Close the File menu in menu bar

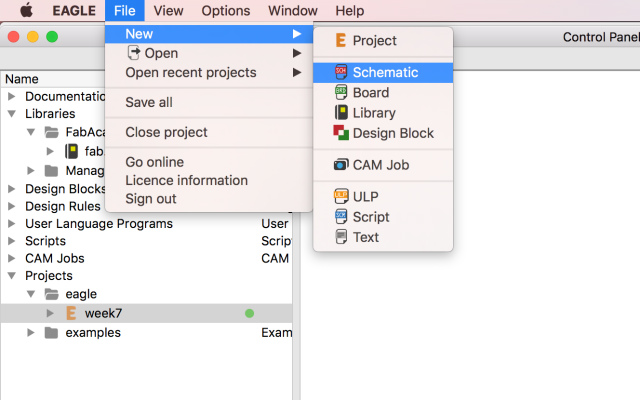[124, 10]
